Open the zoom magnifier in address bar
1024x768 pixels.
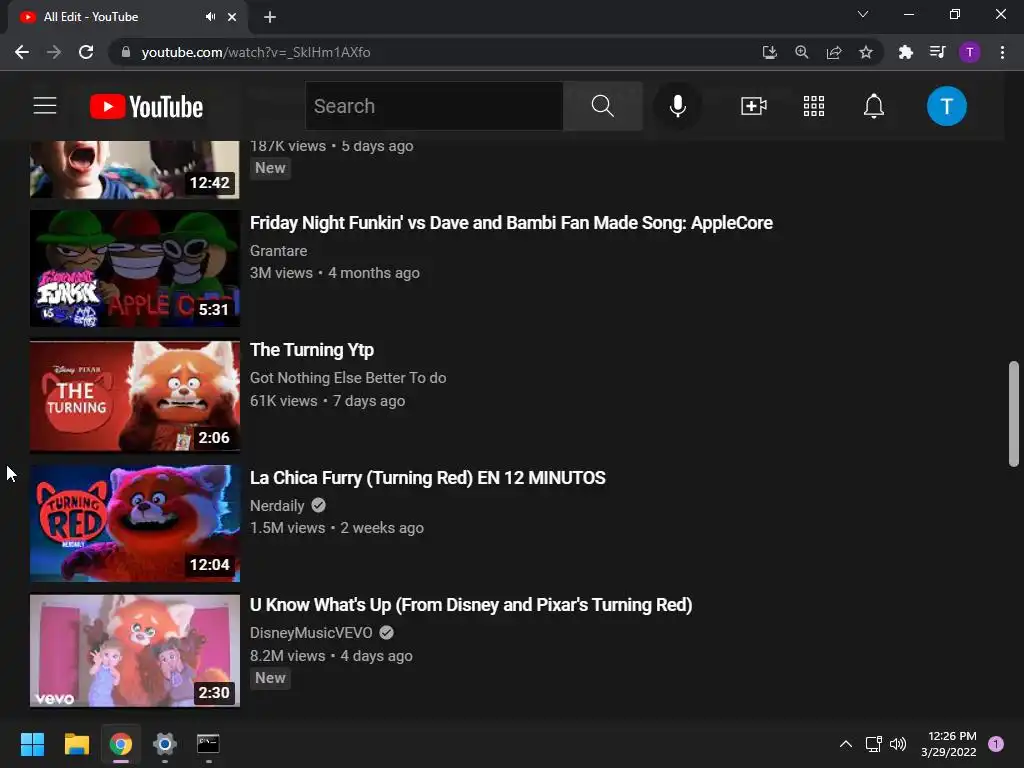pyautogui.click(x=802, y=52)
